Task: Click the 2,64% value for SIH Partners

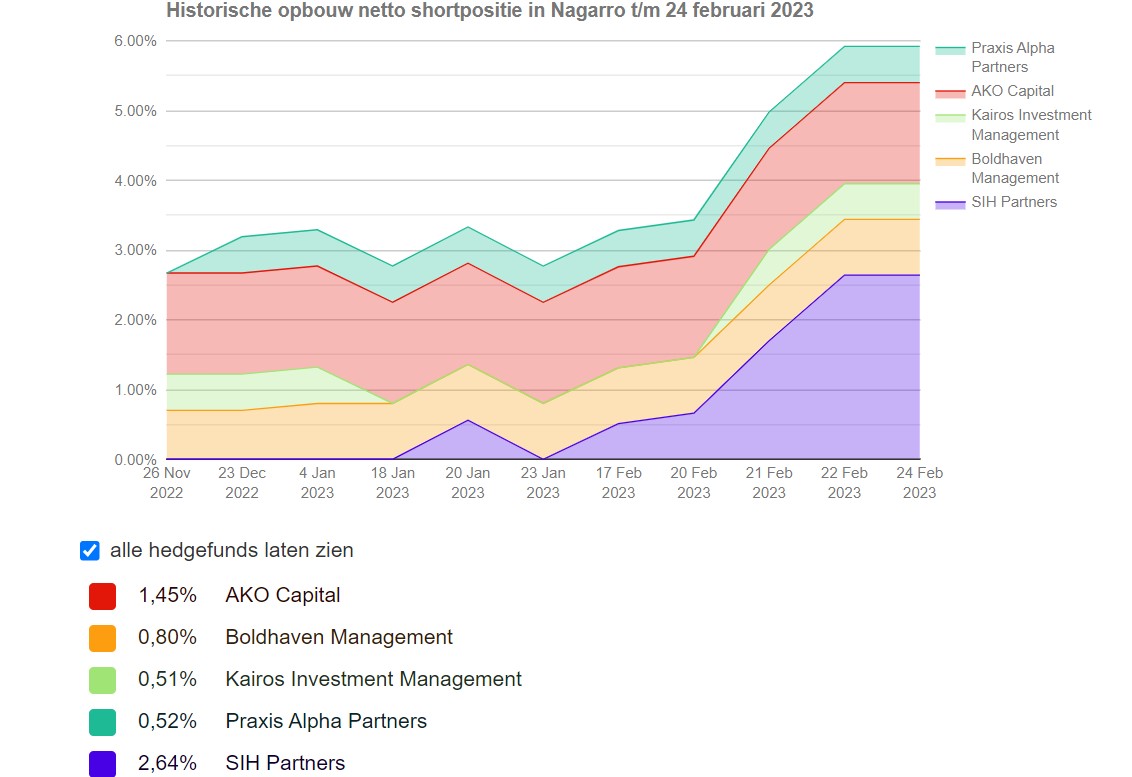Action: (167, 764)
